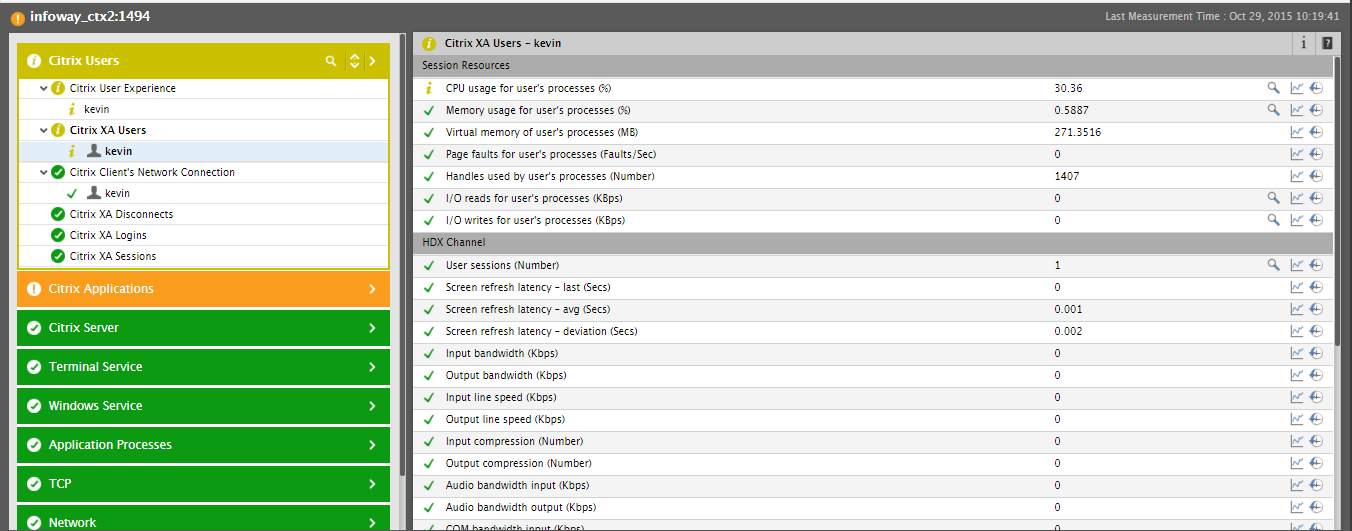The image size is (1352, 531).
Task: Open magnifier icon for I/O reads row
Action: pos(1273,198)
